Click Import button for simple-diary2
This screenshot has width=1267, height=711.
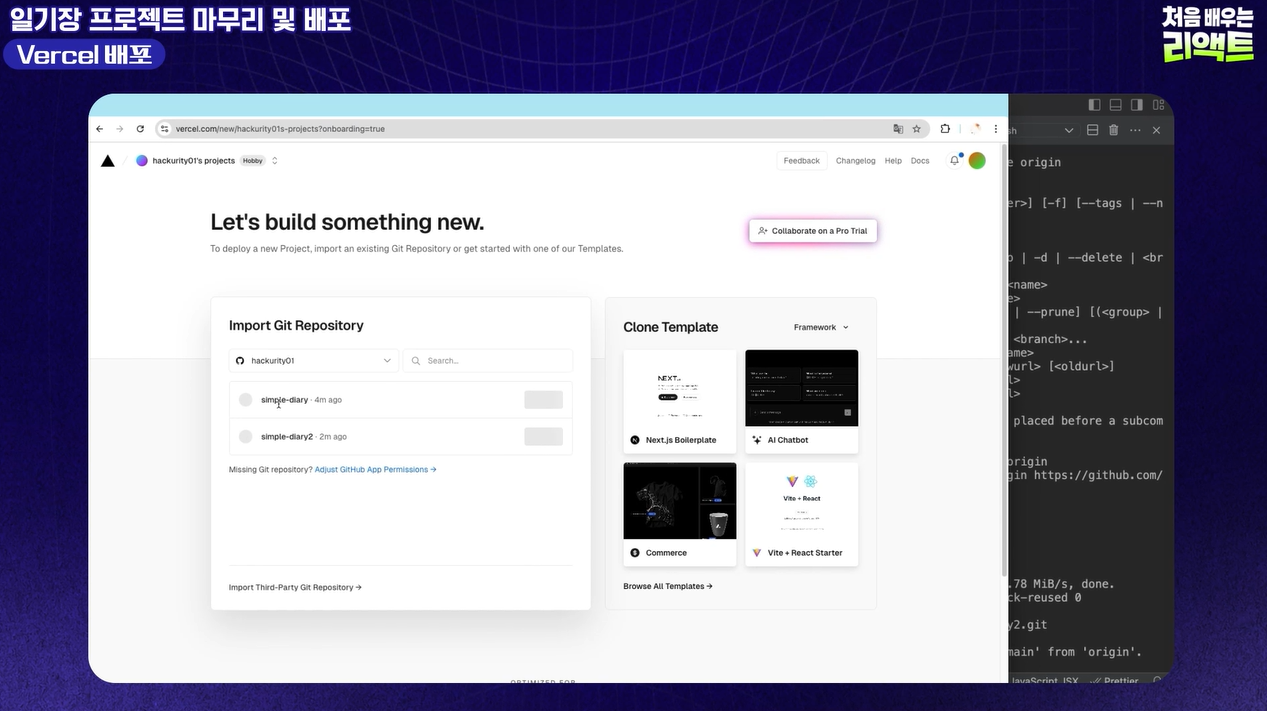pyautogui.click(x=544, y=437)
